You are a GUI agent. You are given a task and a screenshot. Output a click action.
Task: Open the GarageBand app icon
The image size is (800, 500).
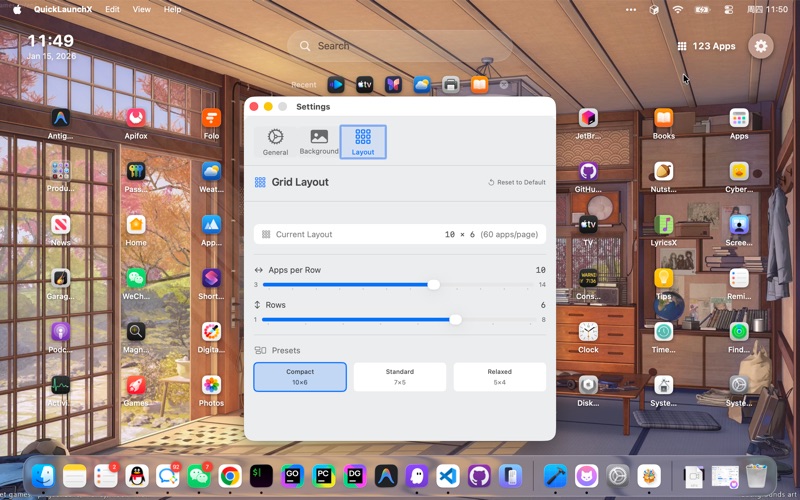tap(60, 279)
